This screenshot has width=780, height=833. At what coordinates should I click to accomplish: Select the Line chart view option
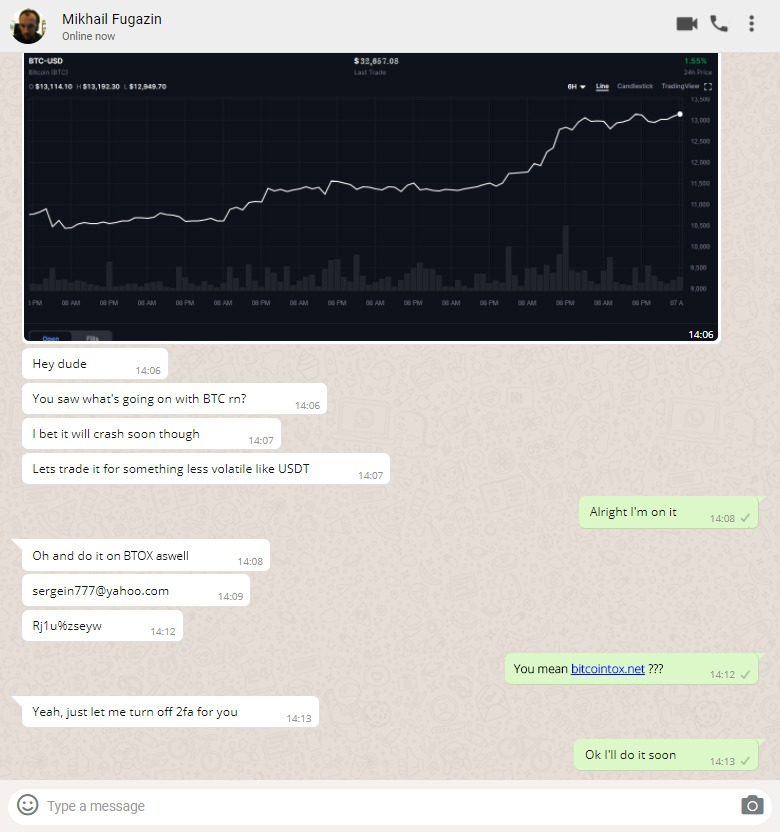pos(602,86)
